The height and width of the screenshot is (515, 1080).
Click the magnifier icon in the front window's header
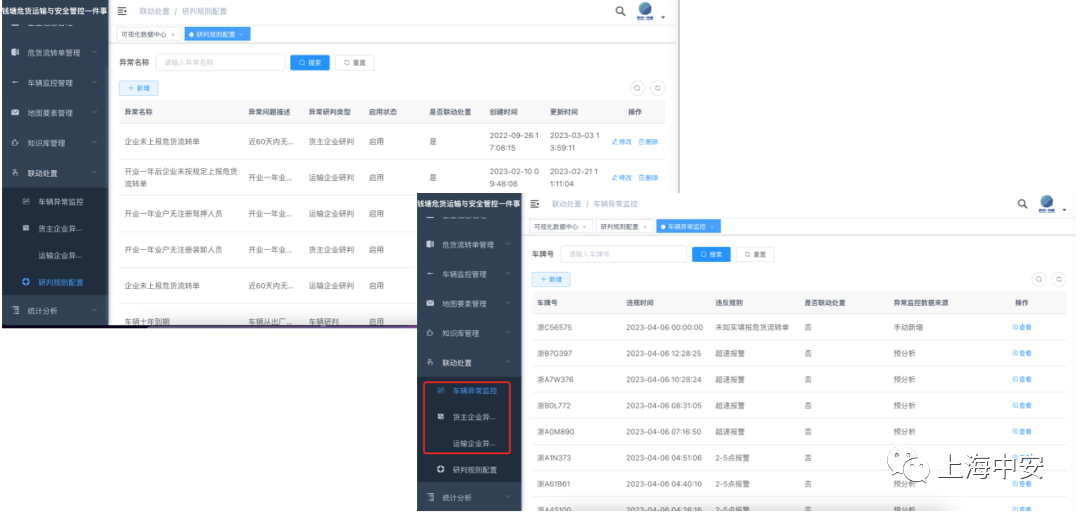1022,204
